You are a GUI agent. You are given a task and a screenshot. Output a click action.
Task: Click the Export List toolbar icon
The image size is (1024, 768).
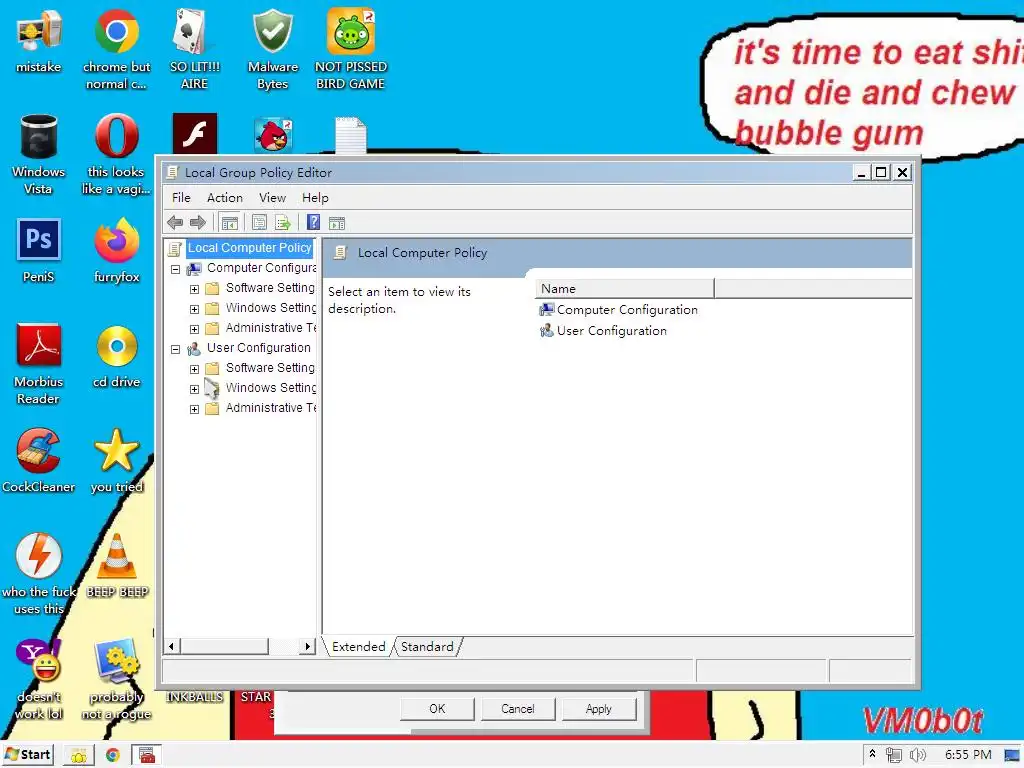pos(283,223)
